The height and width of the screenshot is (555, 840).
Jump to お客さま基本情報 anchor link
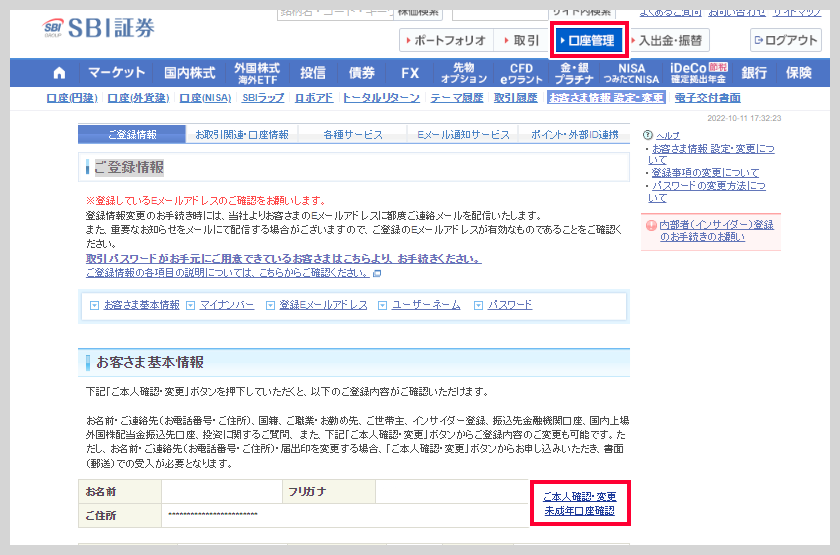[x=141, y=305]
